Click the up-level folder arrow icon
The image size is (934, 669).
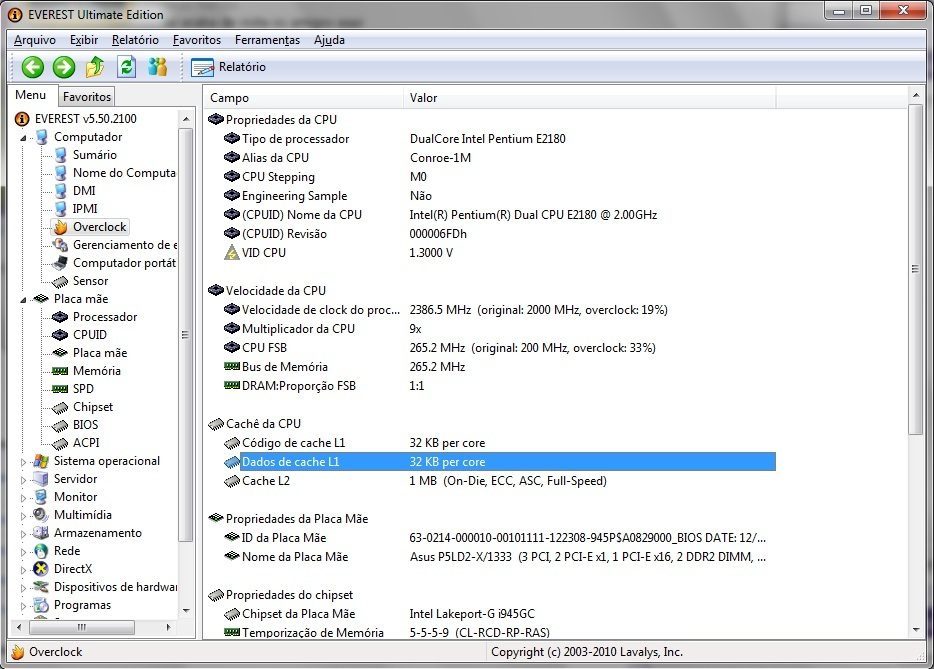(95, 67)
